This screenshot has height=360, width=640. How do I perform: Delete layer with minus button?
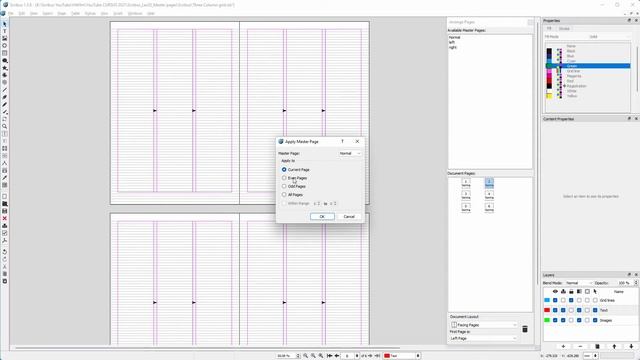[x=580, y=347]
